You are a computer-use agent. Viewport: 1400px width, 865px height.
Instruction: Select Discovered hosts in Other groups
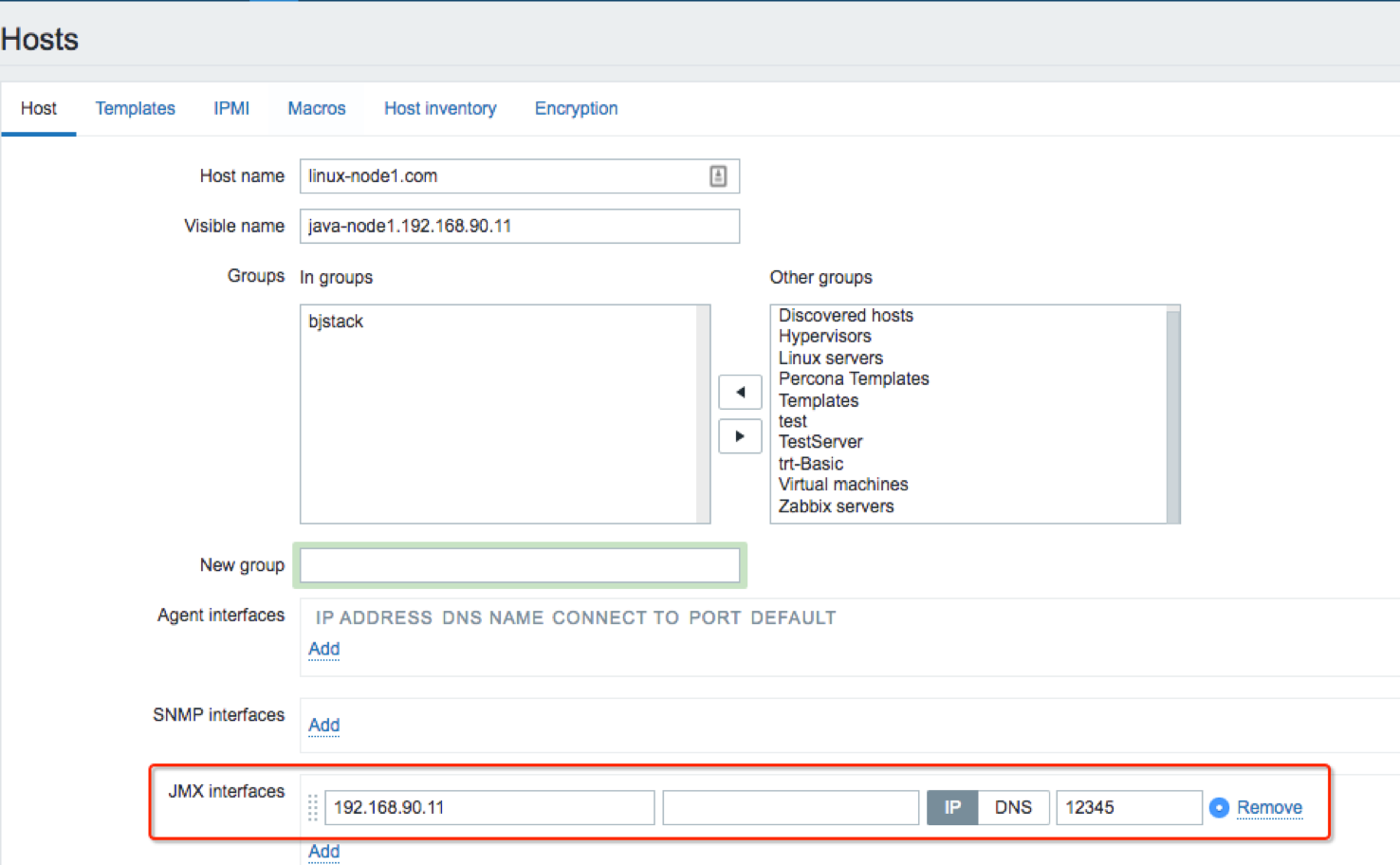point(845,315)
